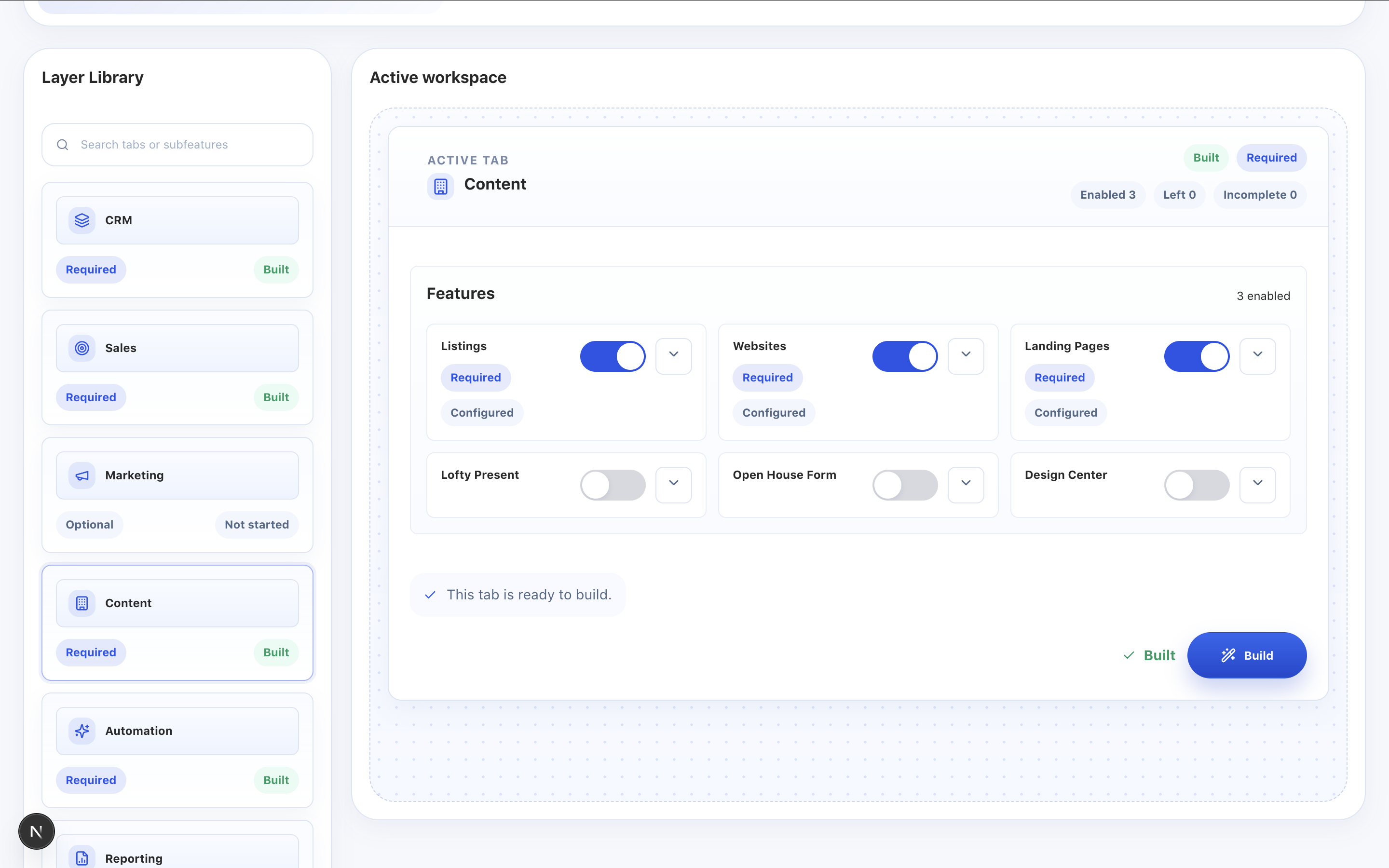Click the Sales target icon
Screen dimensions: 1389x868
tap(82, 348)
